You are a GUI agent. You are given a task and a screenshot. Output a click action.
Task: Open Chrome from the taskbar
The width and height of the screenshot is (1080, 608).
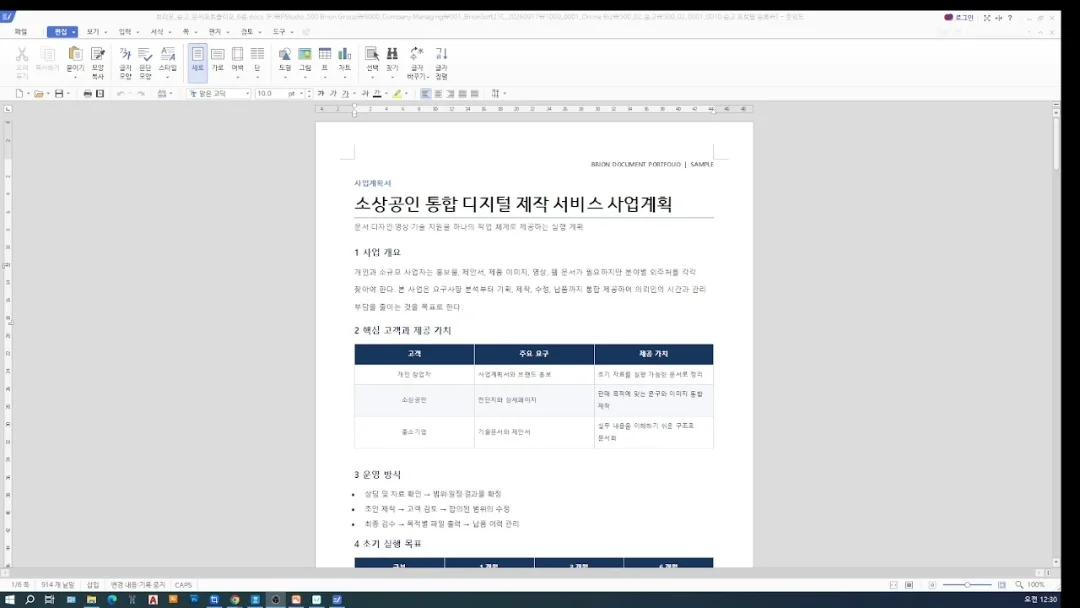coord(235,600)
